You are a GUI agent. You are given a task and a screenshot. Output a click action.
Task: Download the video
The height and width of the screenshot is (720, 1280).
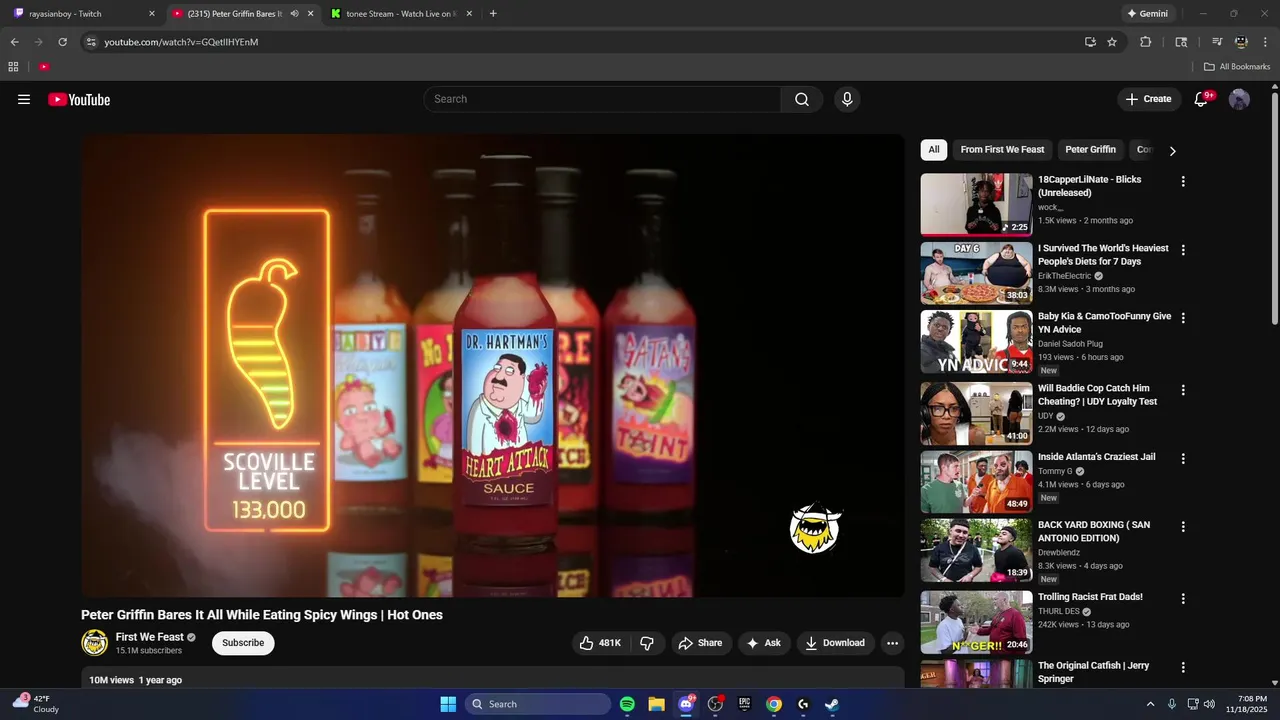click(836, 643)
